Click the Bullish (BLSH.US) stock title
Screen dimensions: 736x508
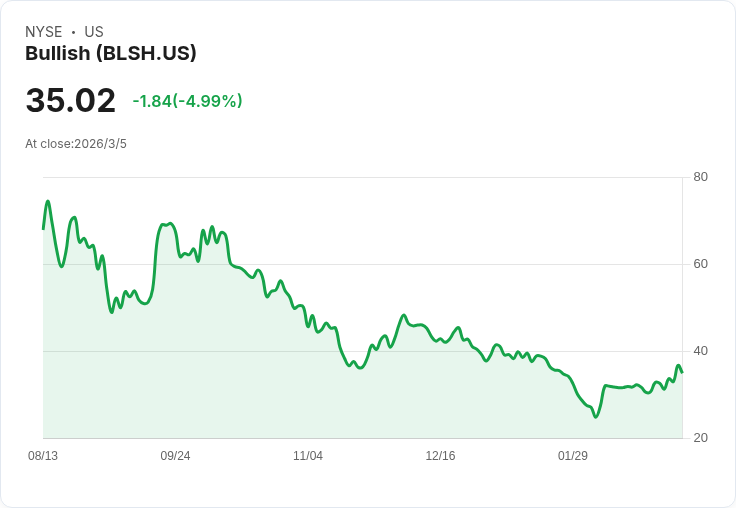[x=110, y=53]
